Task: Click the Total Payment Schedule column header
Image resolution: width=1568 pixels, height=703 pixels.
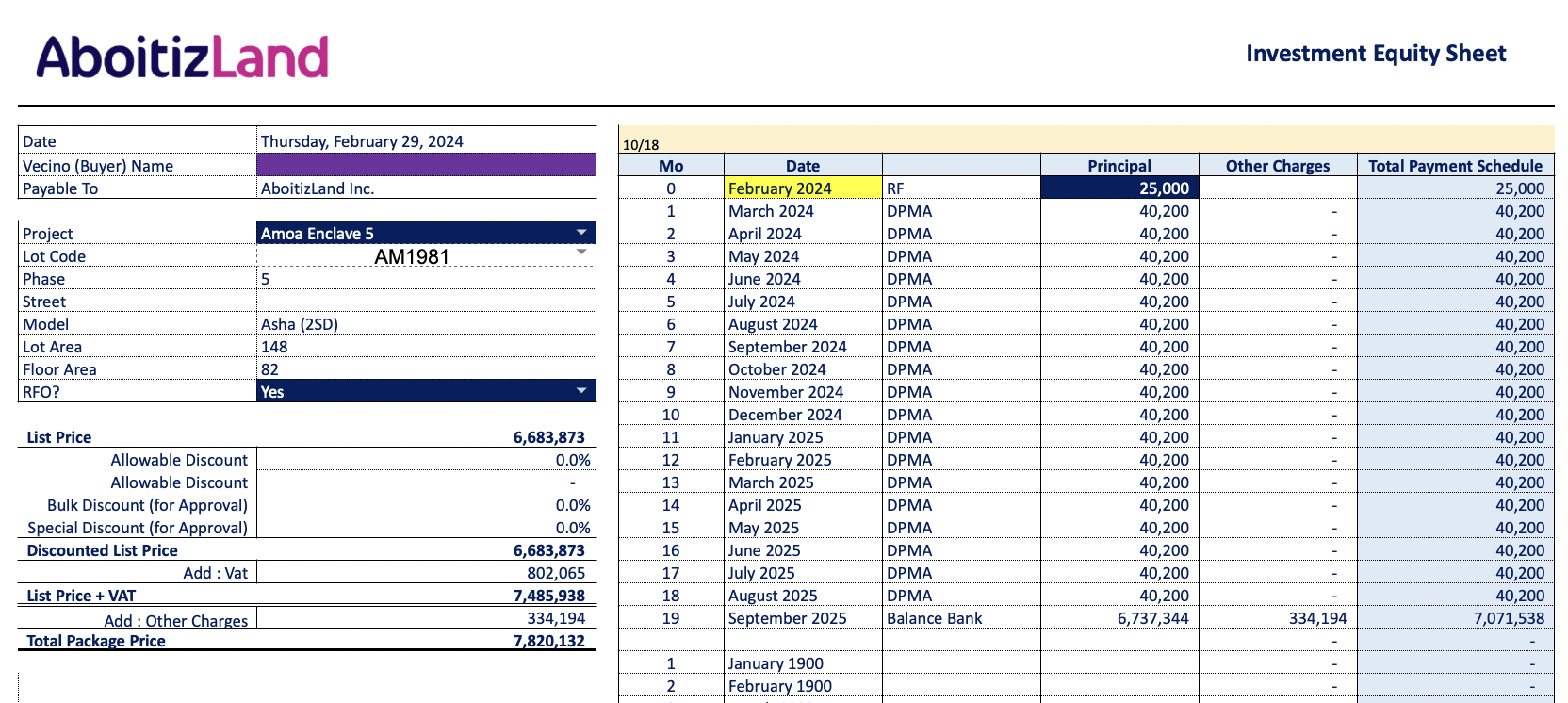Action: pos(1455,166)
